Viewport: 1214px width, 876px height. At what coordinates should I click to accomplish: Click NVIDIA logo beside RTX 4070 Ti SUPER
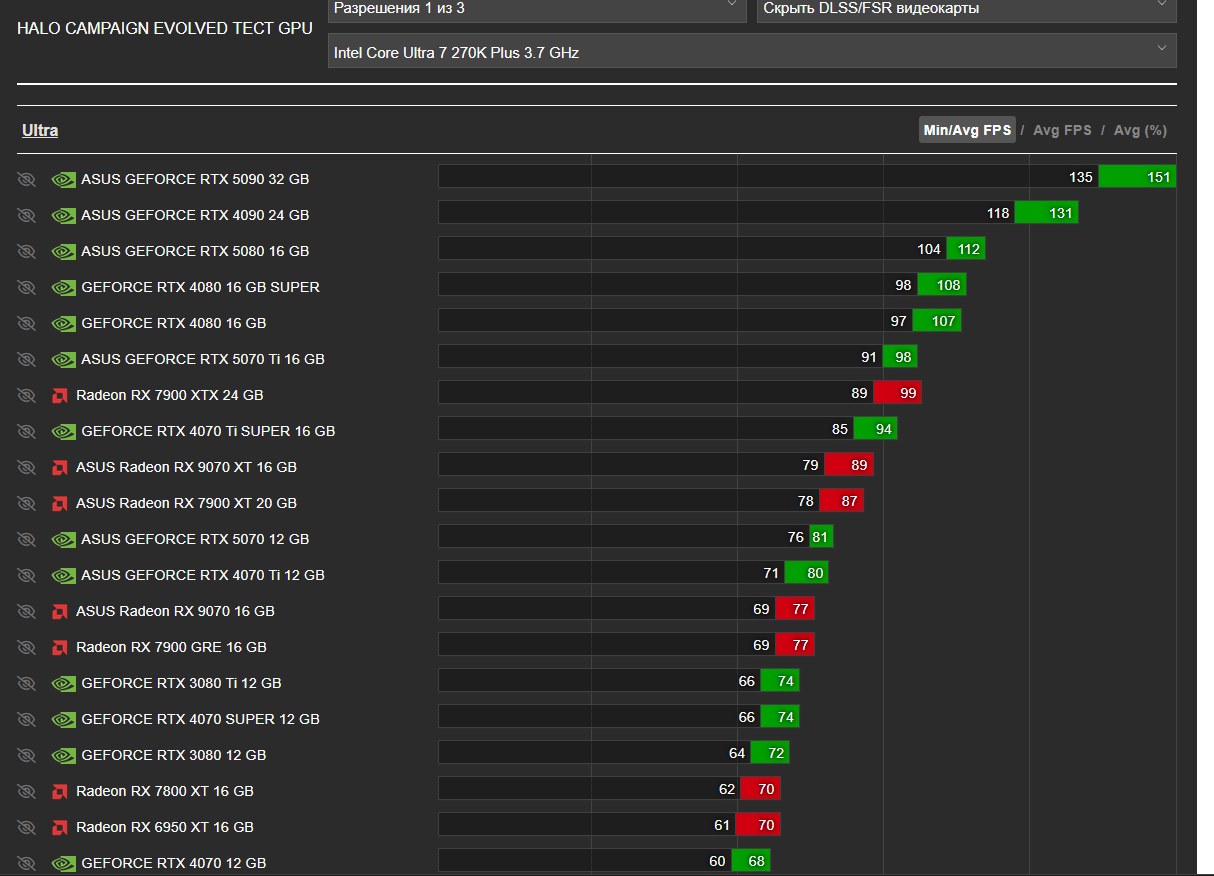[63, 432]
